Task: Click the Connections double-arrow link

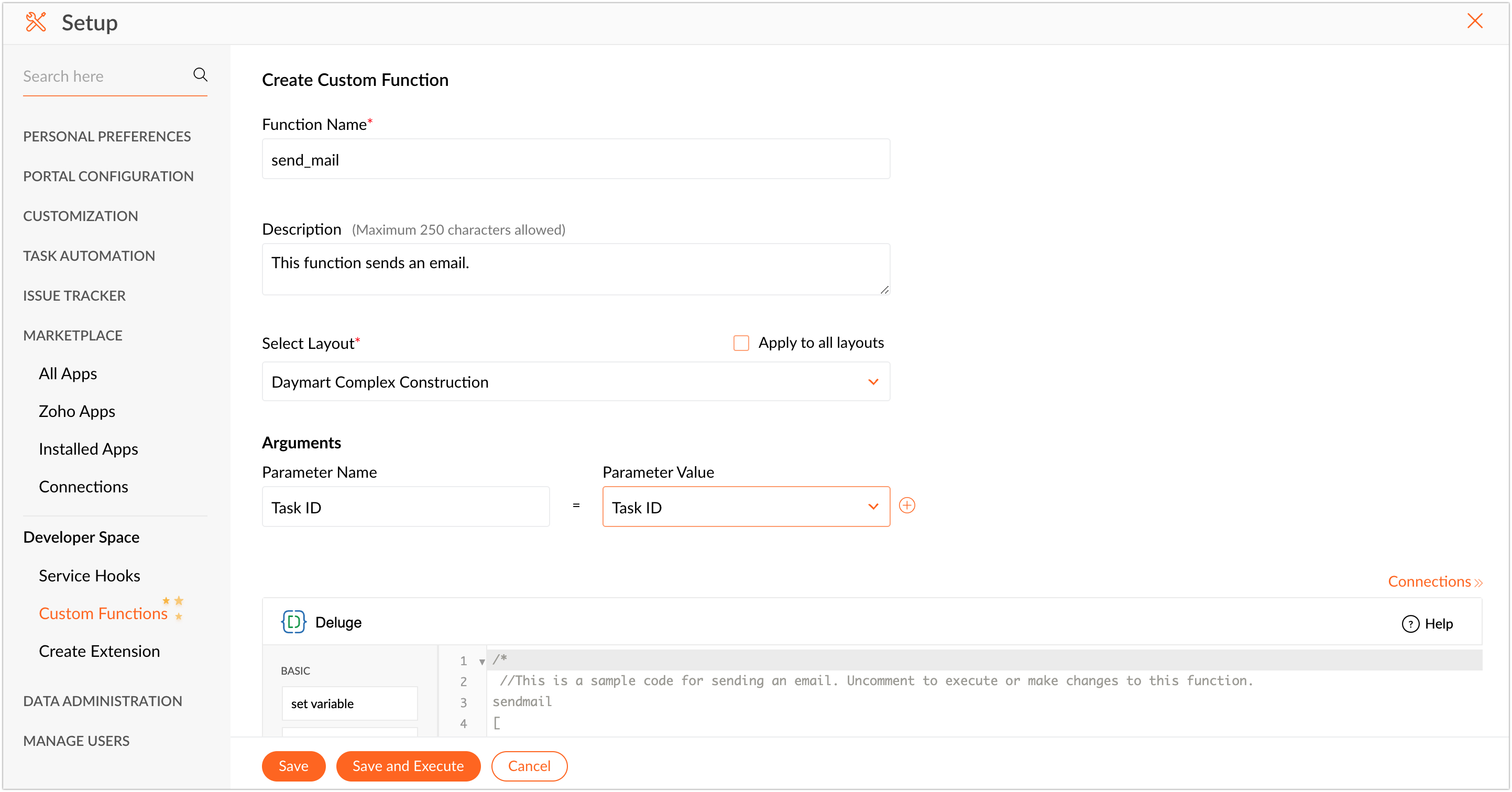Action: click(x=1434, y=581)
